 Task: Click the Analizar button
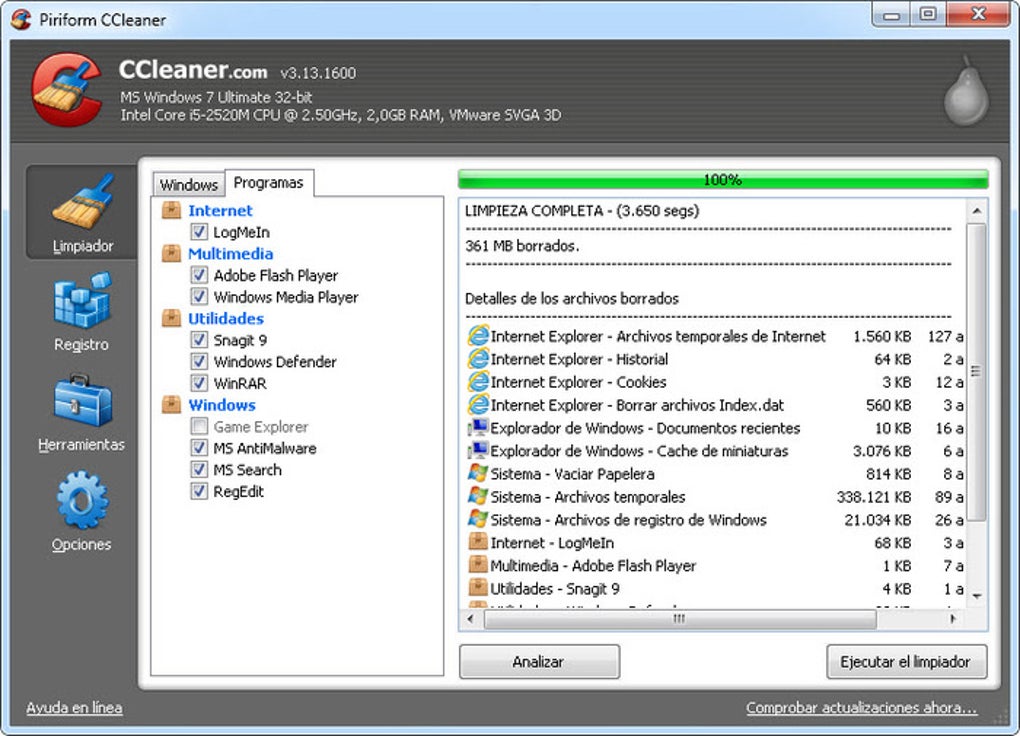click(539, 662)
